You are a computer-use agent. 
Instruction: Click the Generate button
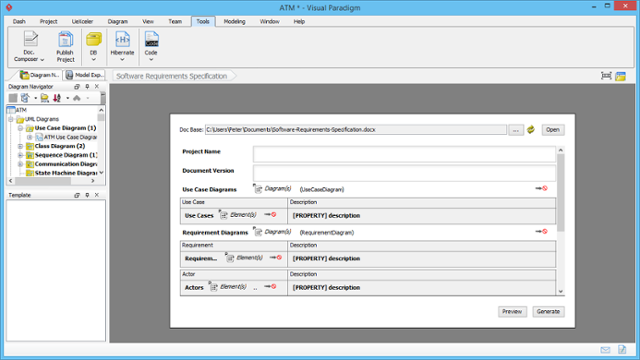tap(548, 311)
